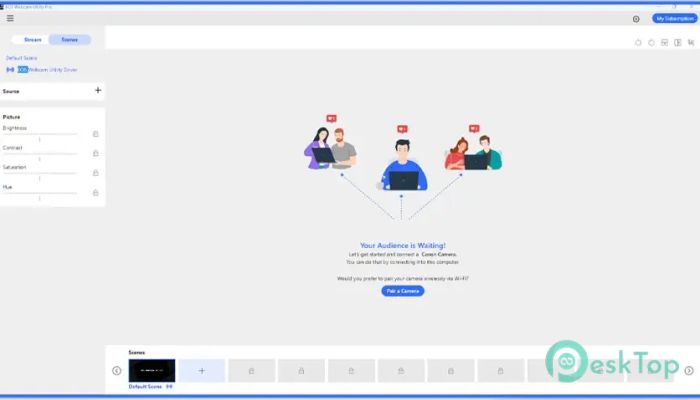The image size is (700, 400).
Task: Click the first circular icon in preview toolbar
Action: point(638,42)
